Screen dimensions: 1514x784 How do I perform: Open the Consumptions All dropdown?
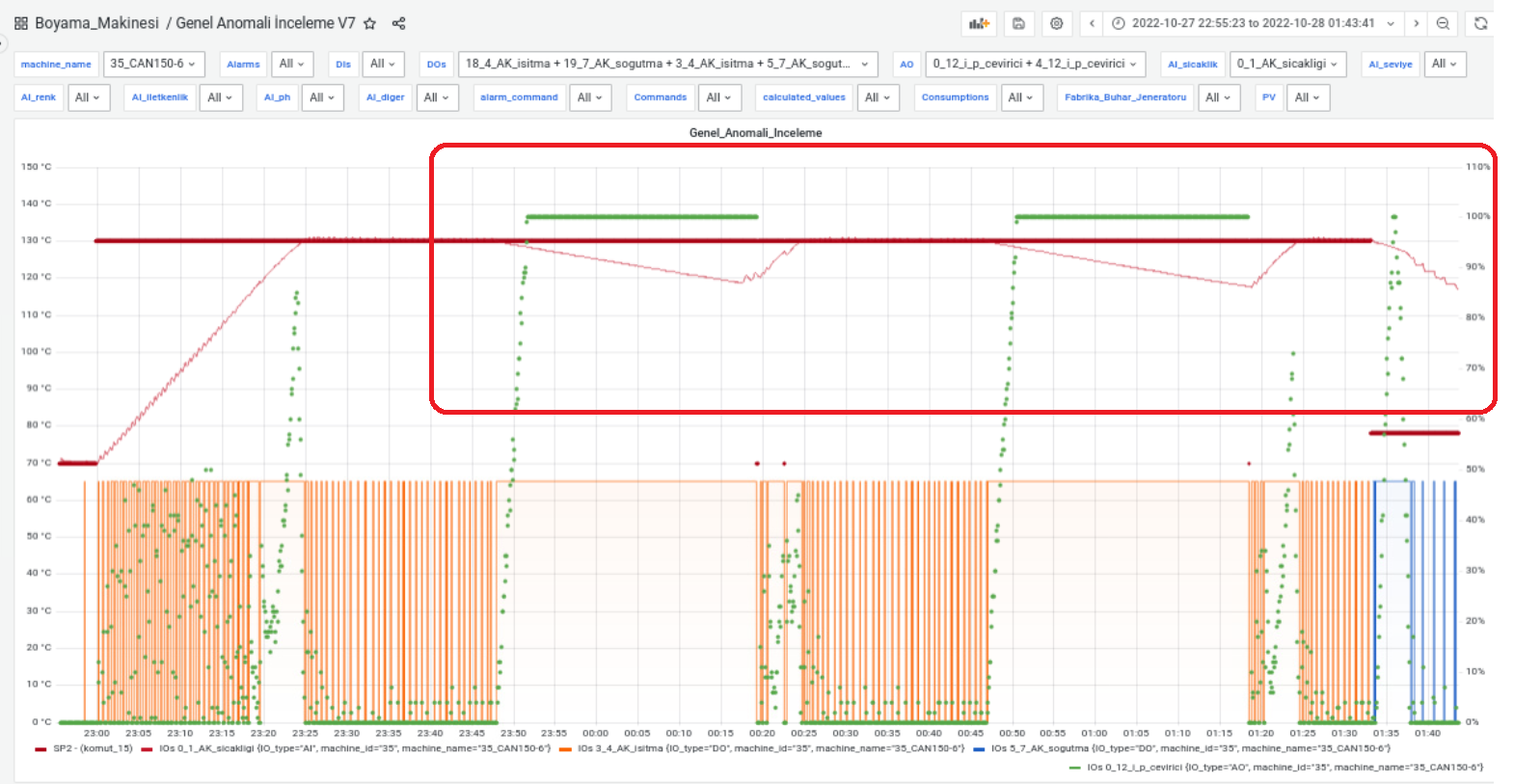1021,97
